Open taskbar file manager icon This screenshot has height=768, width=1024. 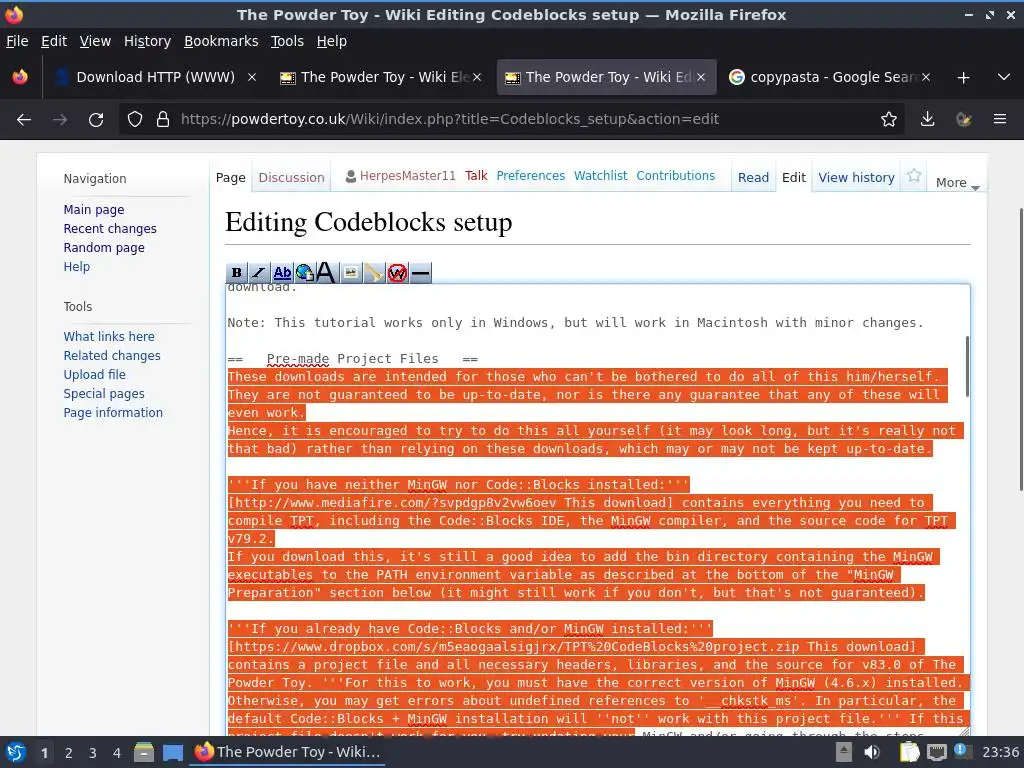coord(143,752)
